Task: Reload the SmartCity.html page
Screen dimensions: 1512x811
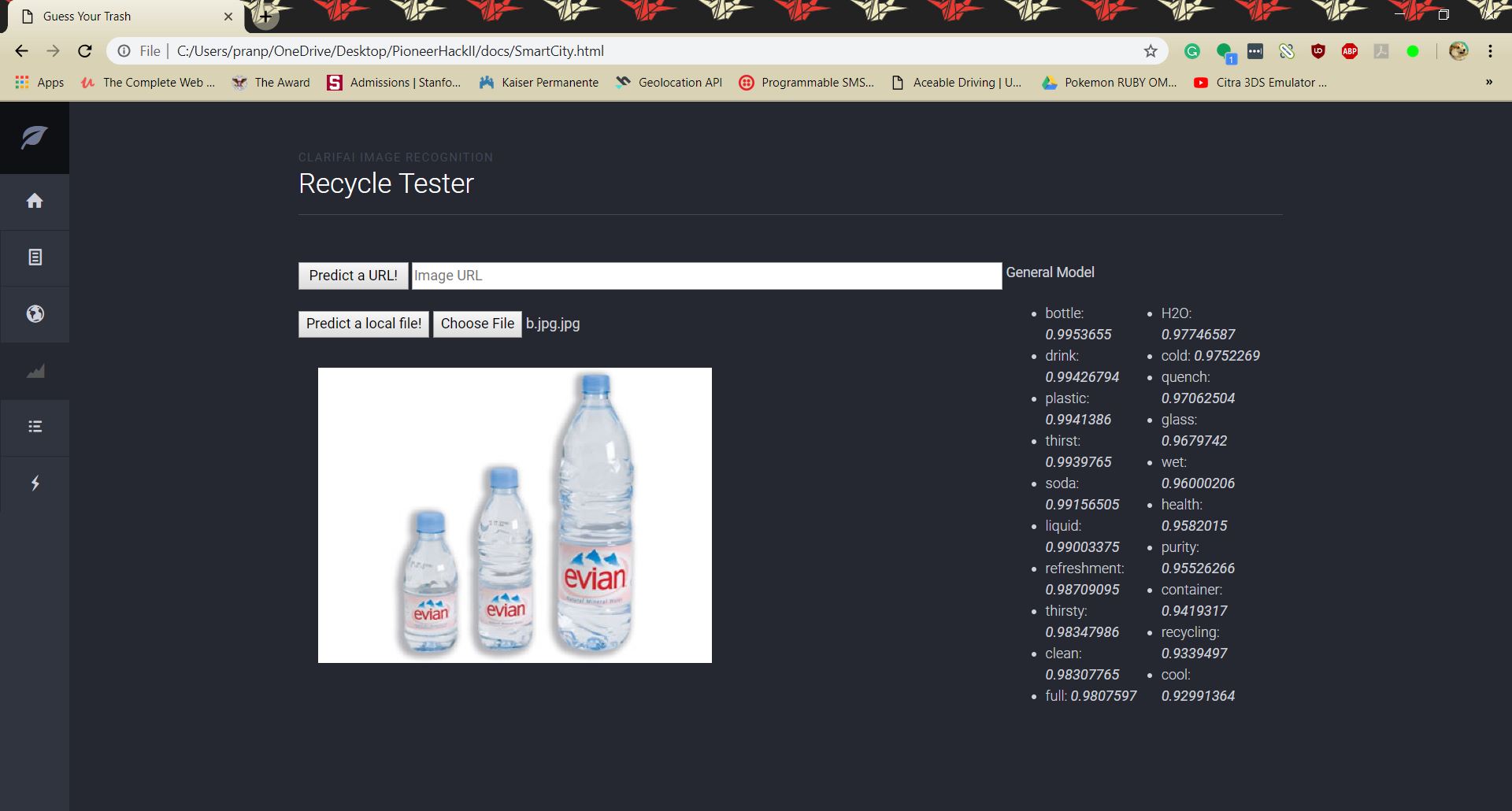Action: point(85,51)
